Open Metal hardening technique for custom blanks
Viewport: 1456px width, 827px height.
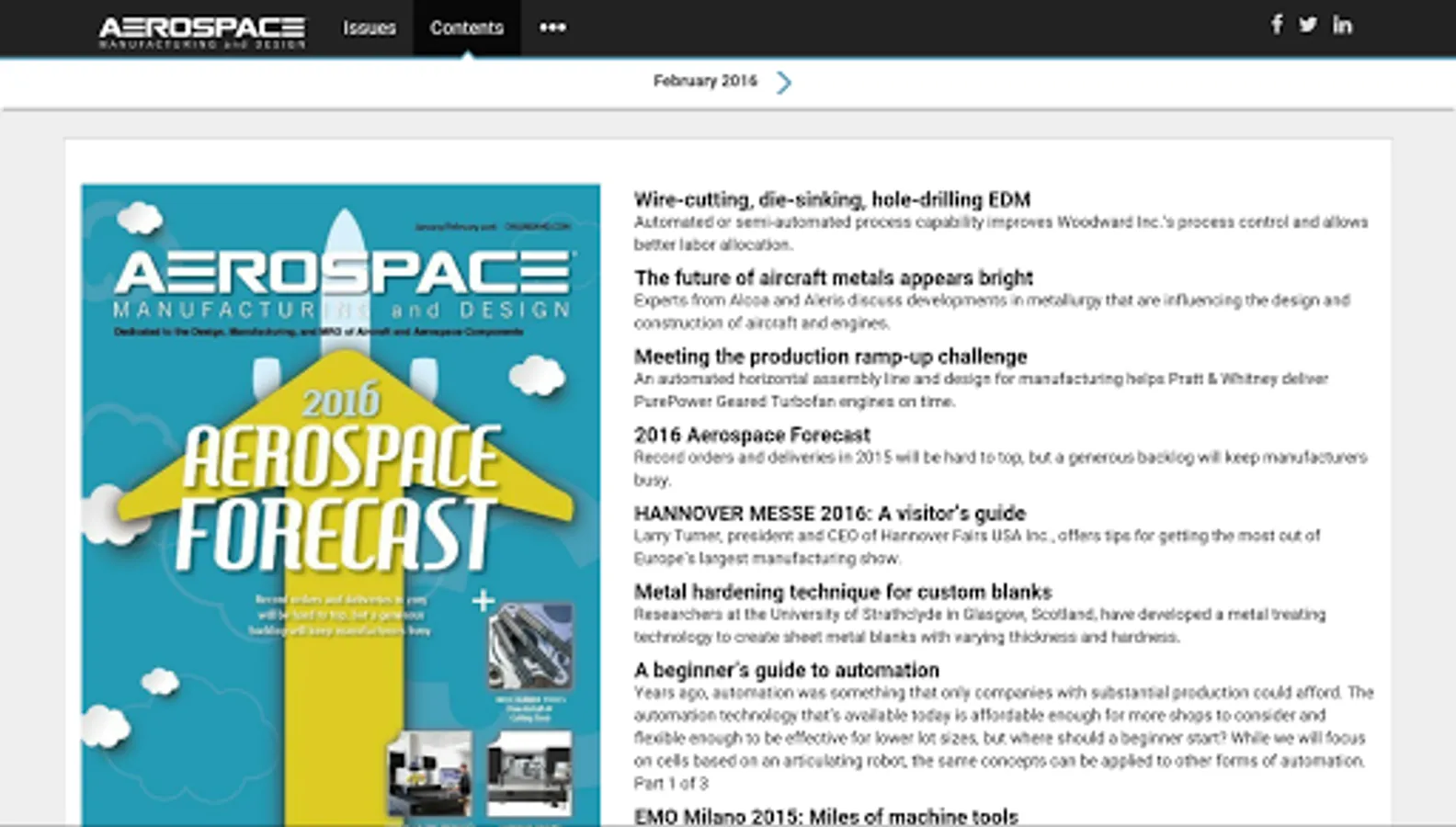843,592
